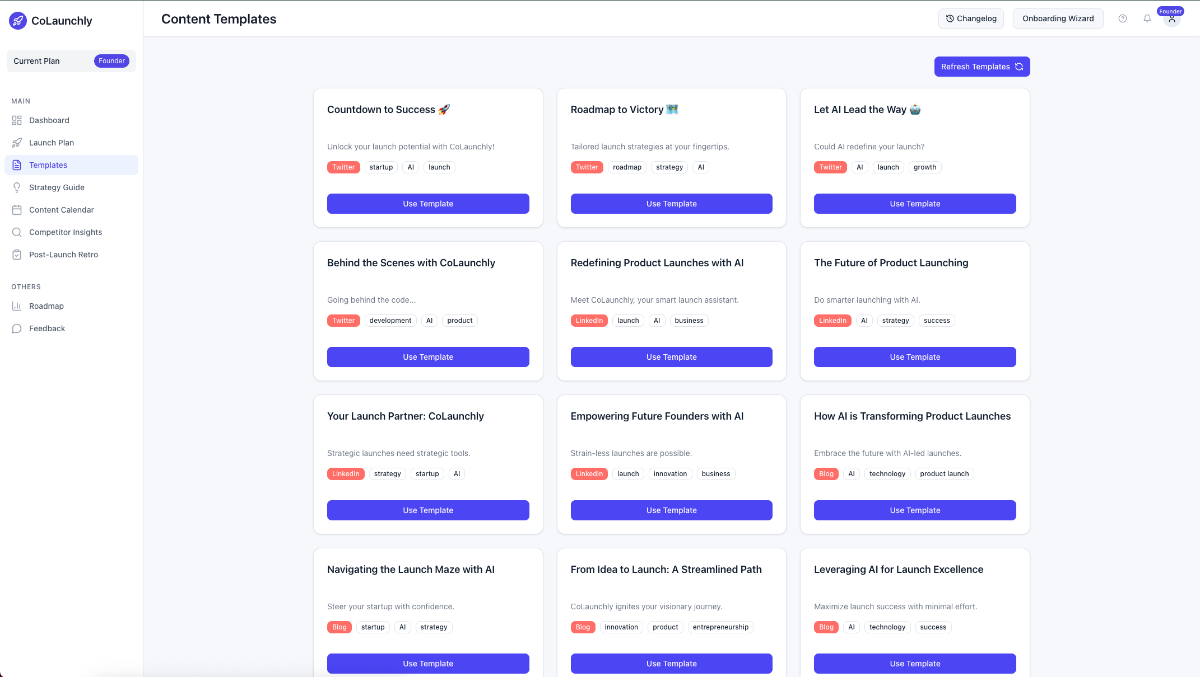Open the Changelog button
Image resolution: width=1200 pixels, height=677 pixels.
[x=971, y=19]
